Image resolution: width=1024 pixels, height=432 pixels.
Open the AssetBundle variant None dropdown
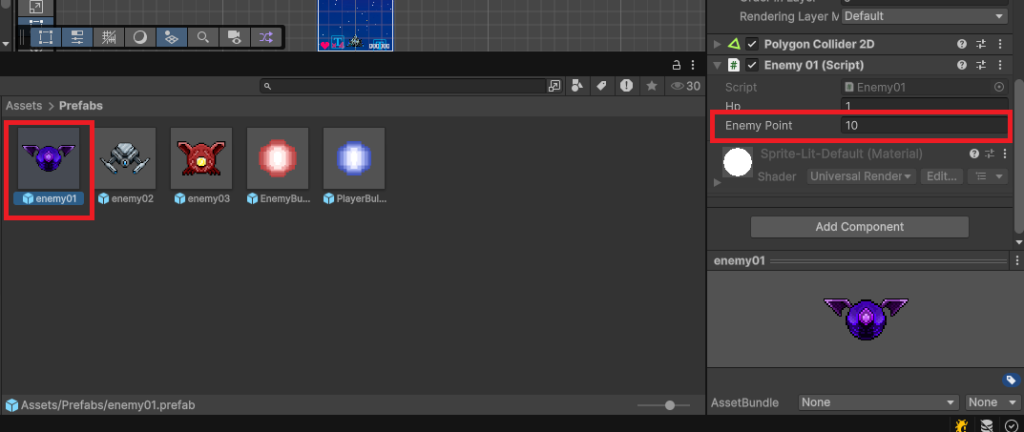tap(993, 403)
